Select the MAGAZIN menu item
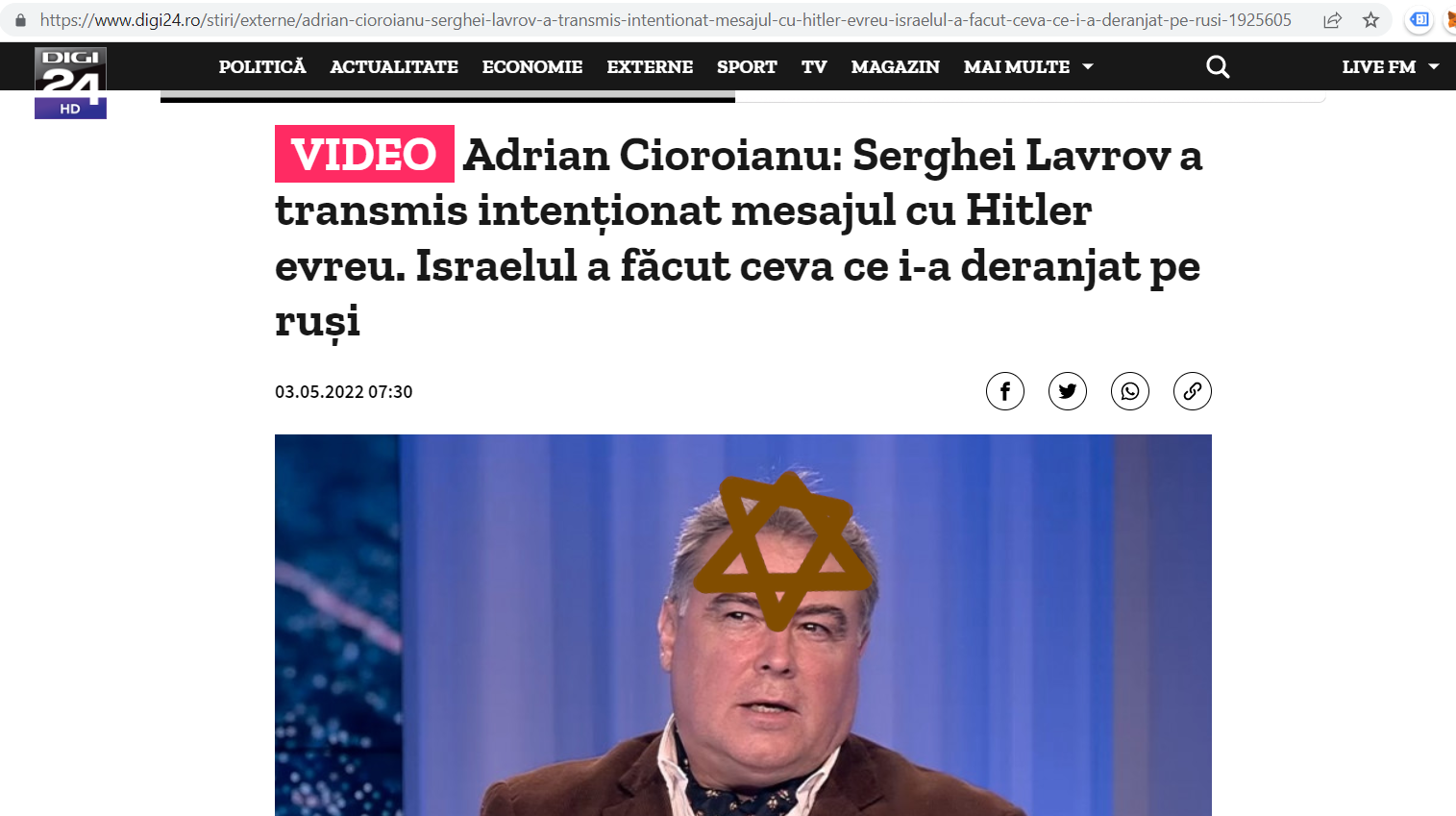The width and height of the screenshot is (1456, 816). click(896, 66)
